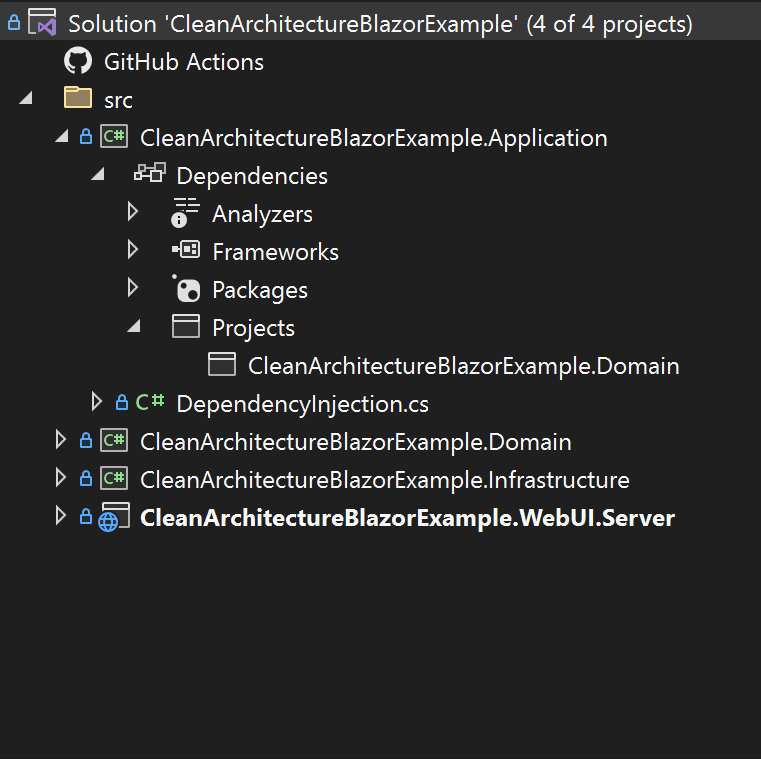Click the Projects node window icon
761x759 pixels.
click(186, 326)
